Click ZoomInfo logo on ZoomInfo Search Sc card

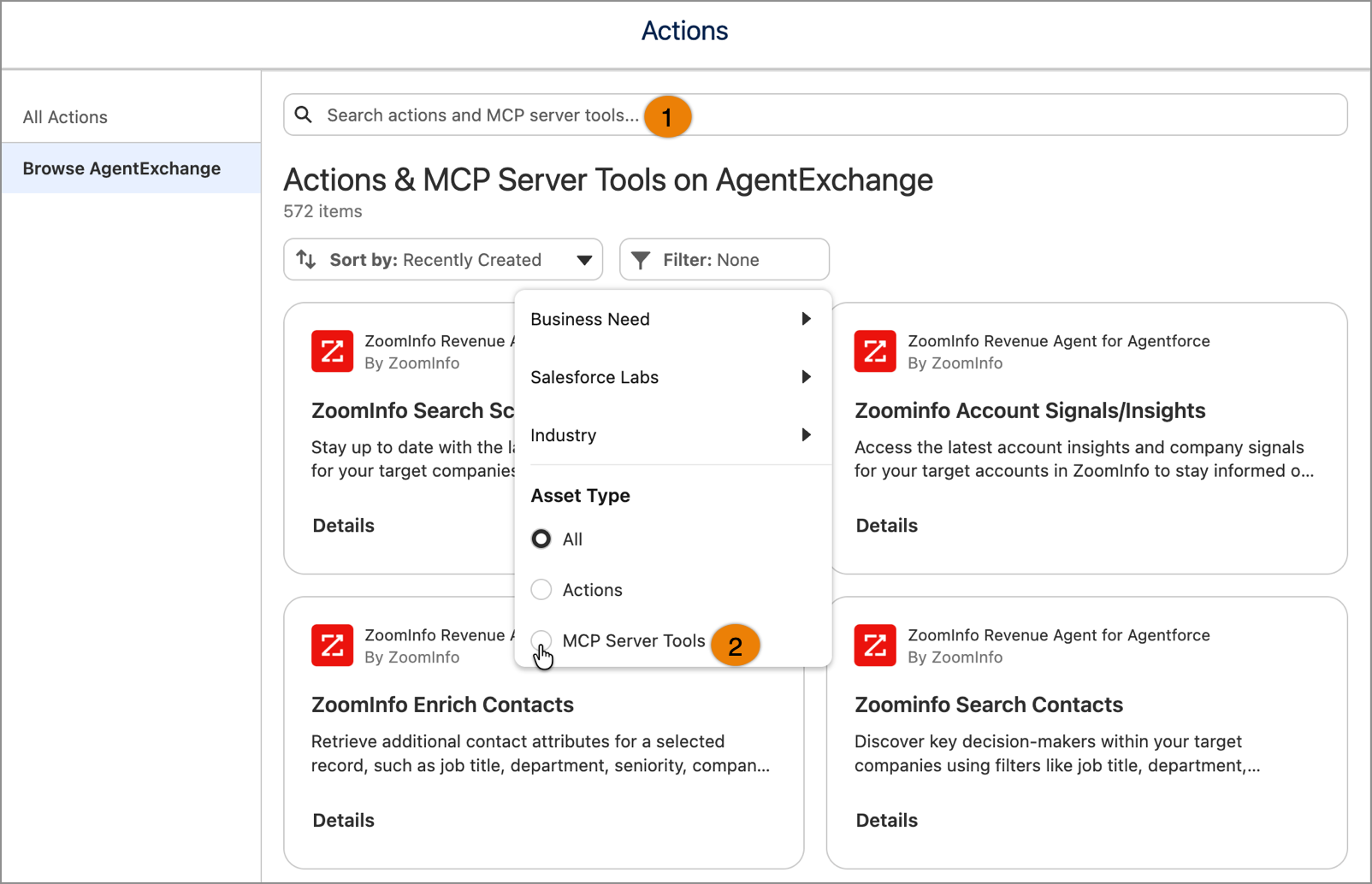332,351
